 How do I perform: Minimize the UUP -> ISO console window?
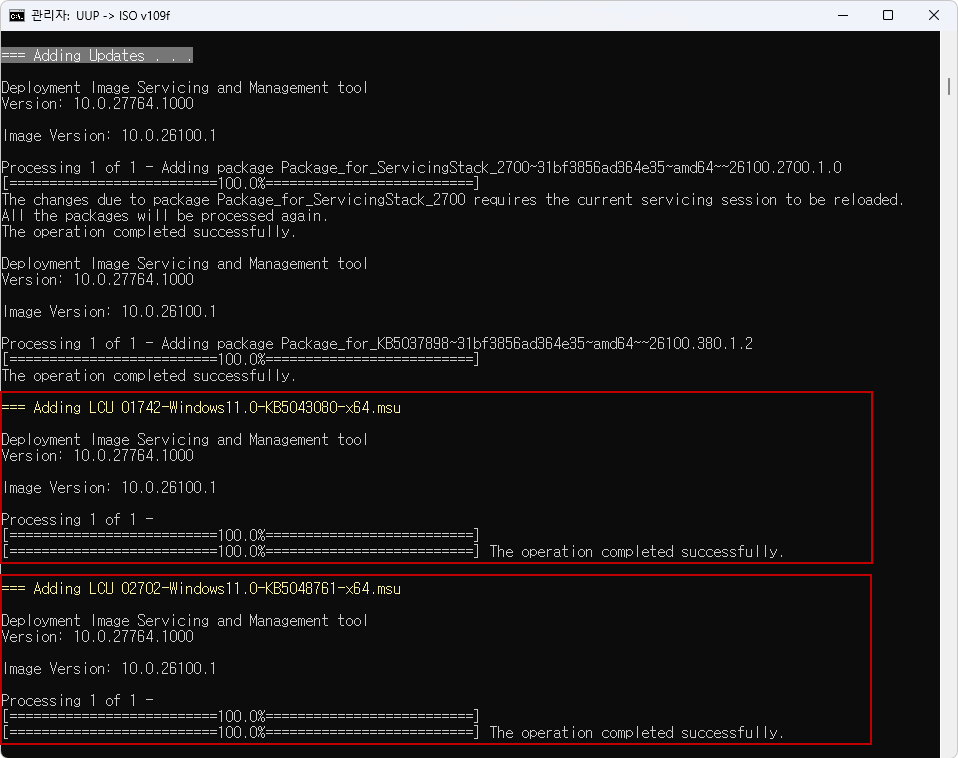tap(843, 15)
